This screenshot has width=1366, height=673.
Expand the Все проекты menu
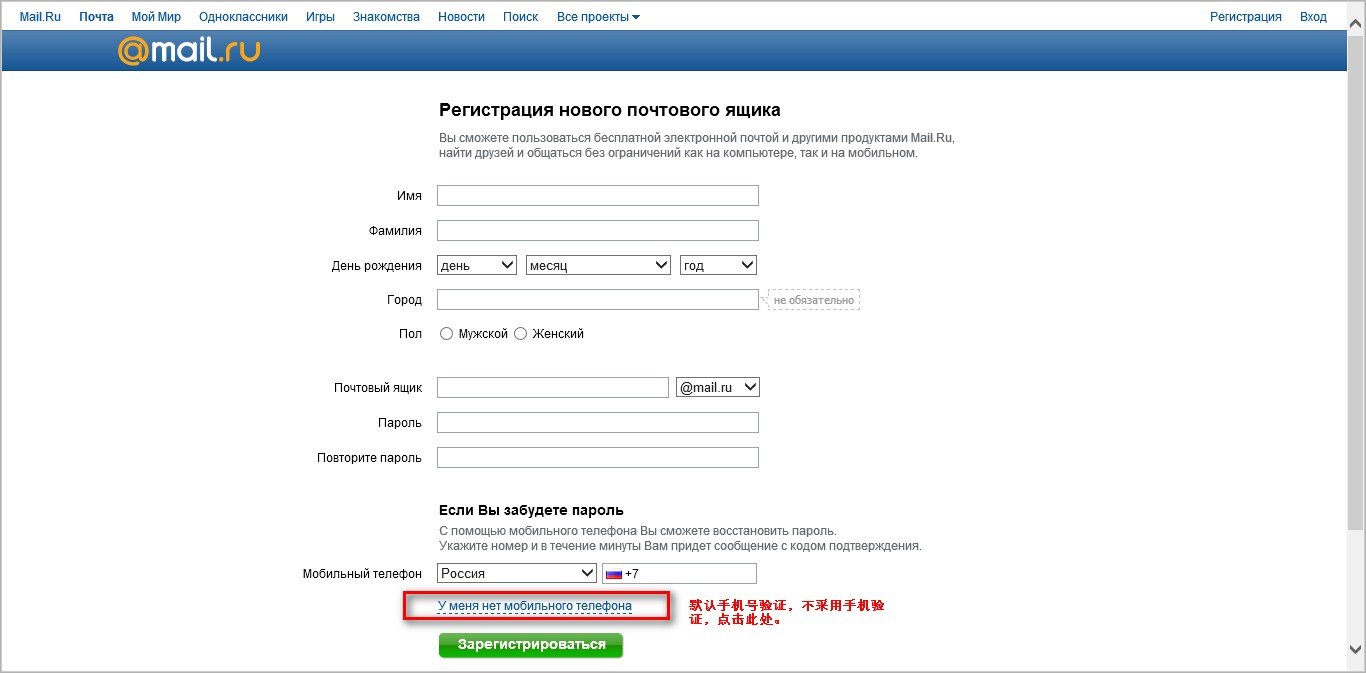[598, 17]
